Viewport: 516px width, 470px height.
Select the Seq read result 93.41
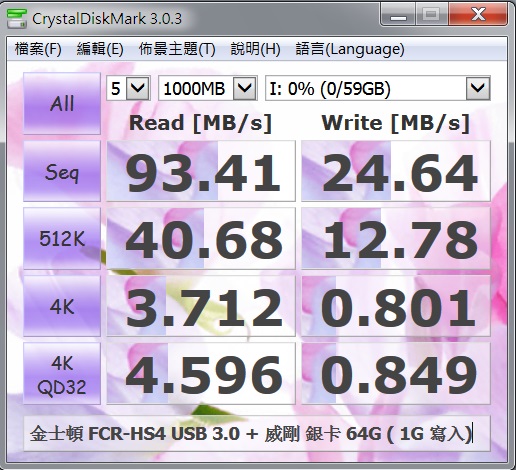click(x=201, y=171)
